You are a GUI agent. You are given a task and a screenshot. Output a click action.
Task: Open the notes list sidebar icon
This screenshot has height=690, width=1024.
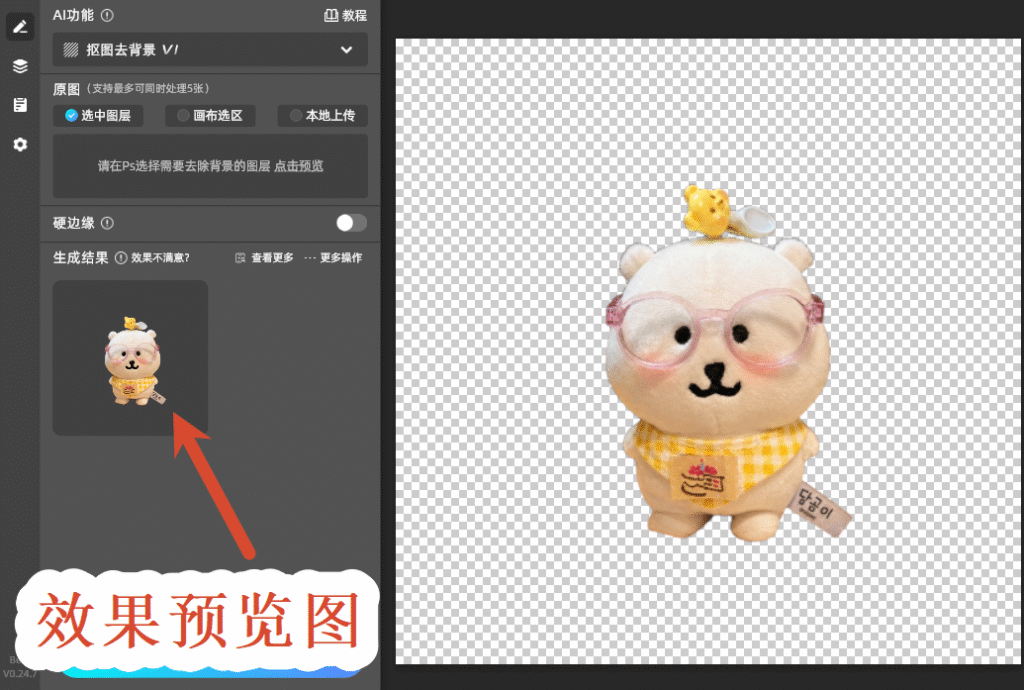tap(20, 105)
